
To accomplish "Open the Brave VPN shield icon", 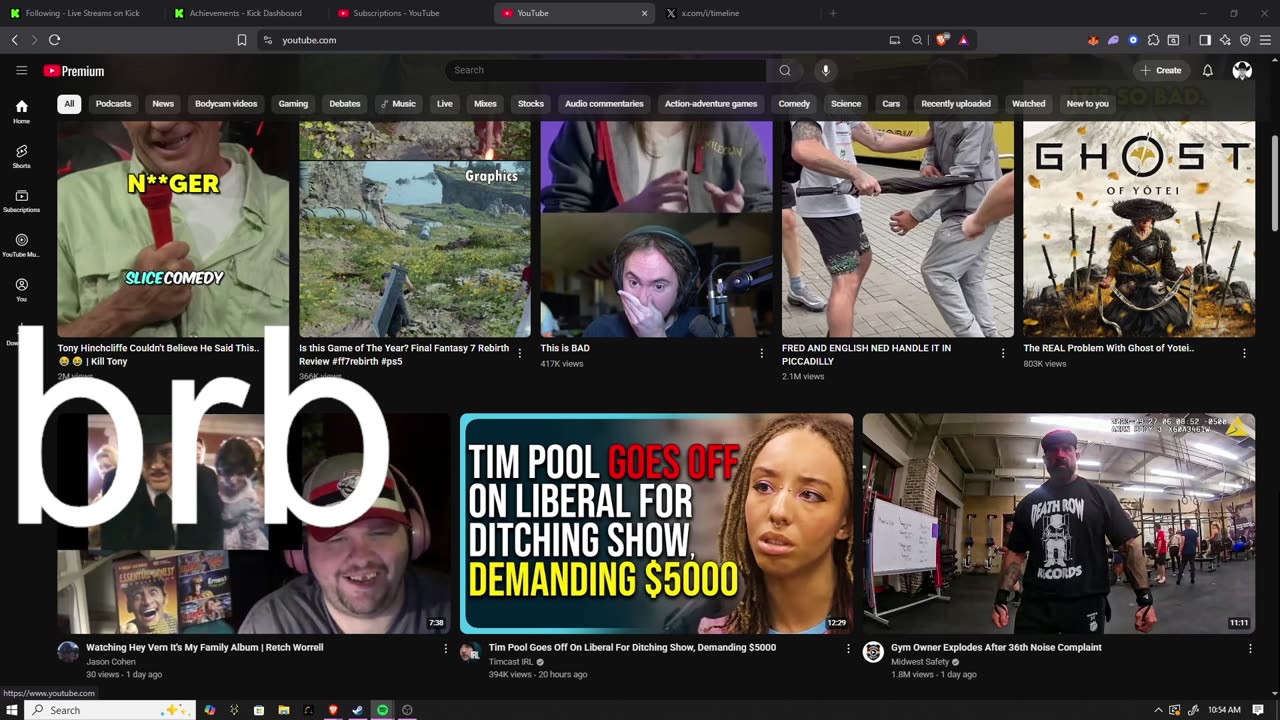I will (1245, 40).
